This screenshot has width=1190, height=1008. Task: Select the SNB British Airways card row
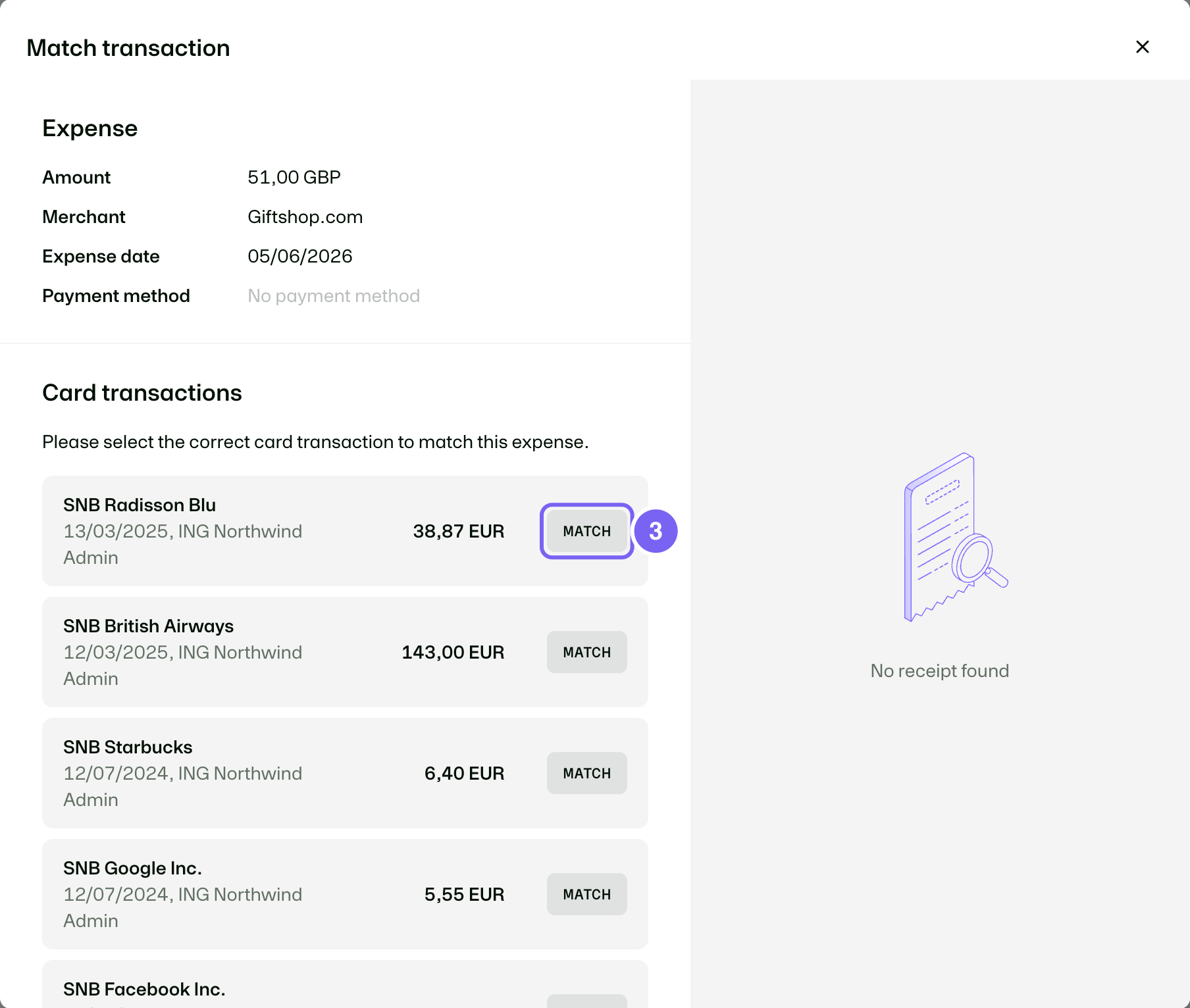click(x=345, y=652)
